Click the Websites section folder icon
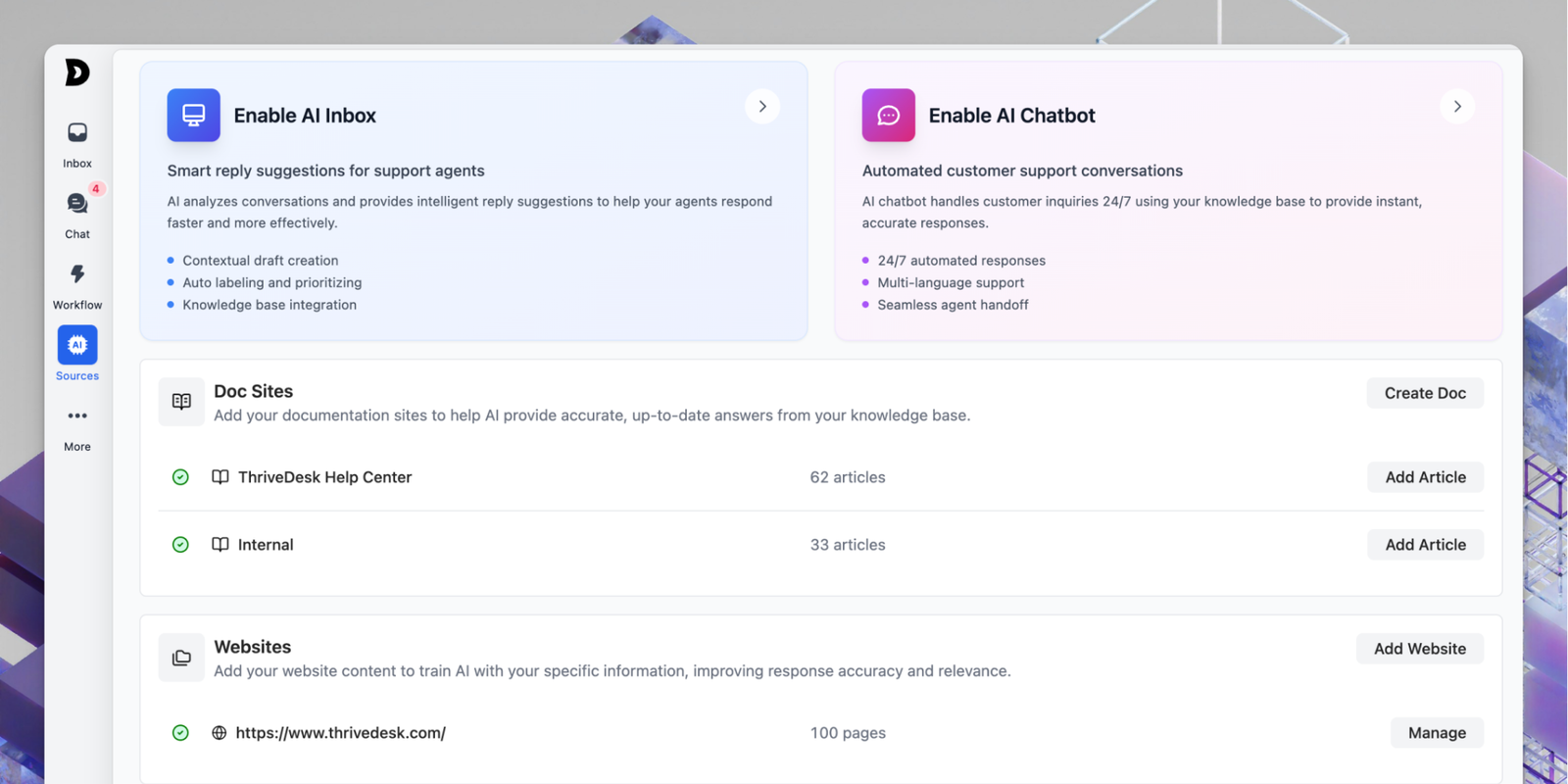Image resolution: width=1568 pixels, height=784 pixels. [181, 658]
